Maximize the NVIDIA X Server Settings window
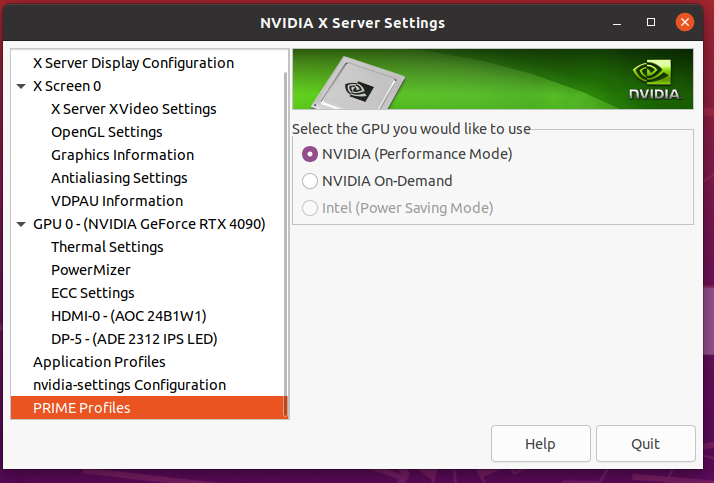 (x=651, y=22)
